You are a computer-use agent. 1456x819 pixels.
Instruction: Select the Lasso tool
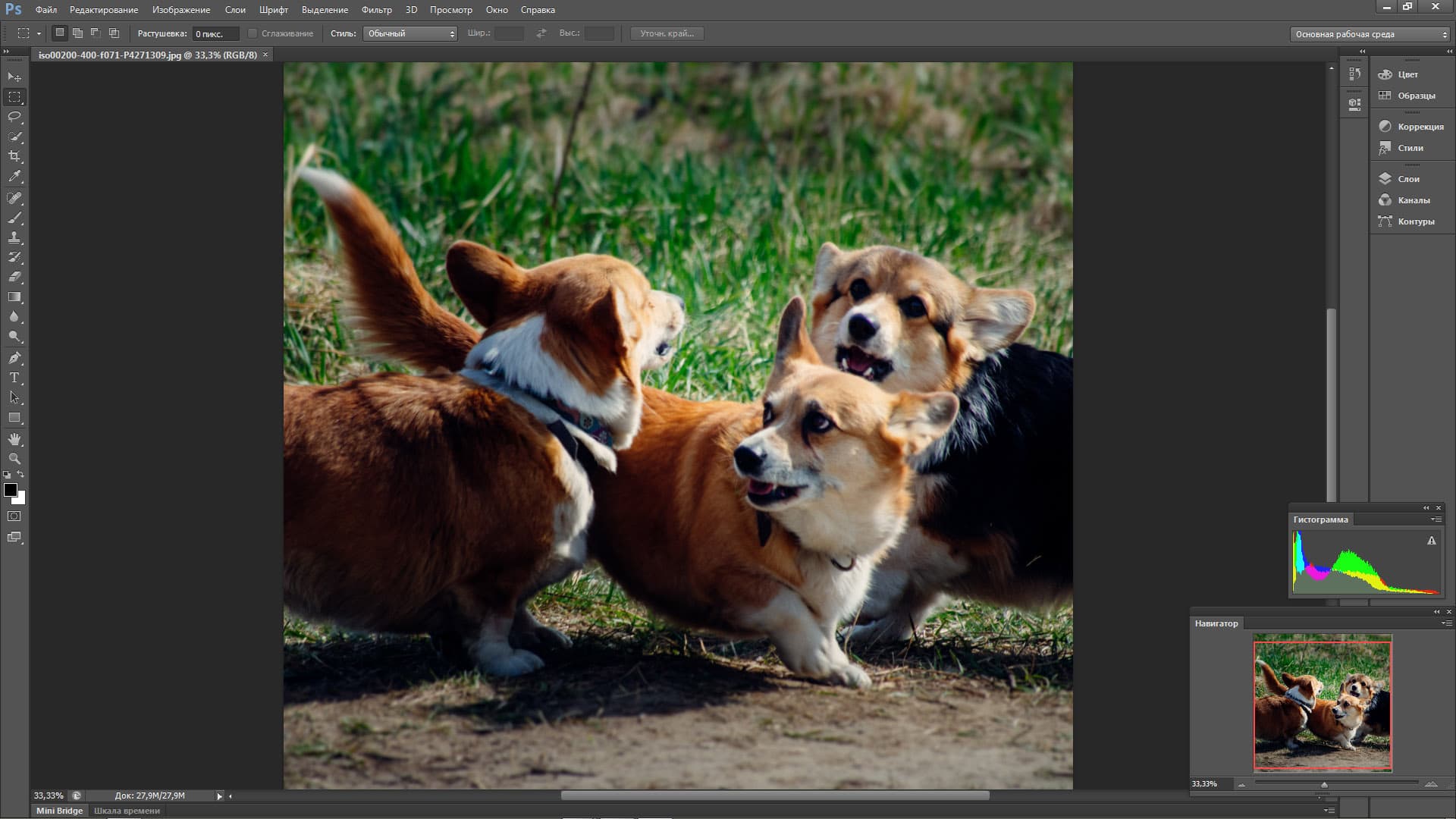[x=14, y=117]
